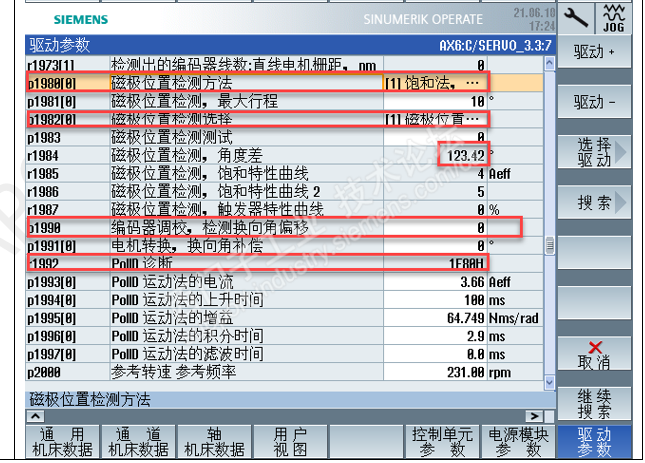This screenshot has height=463, width=645.
Task: Select the p1994[0] value 100 ms
Action: (x=436, y=300)
